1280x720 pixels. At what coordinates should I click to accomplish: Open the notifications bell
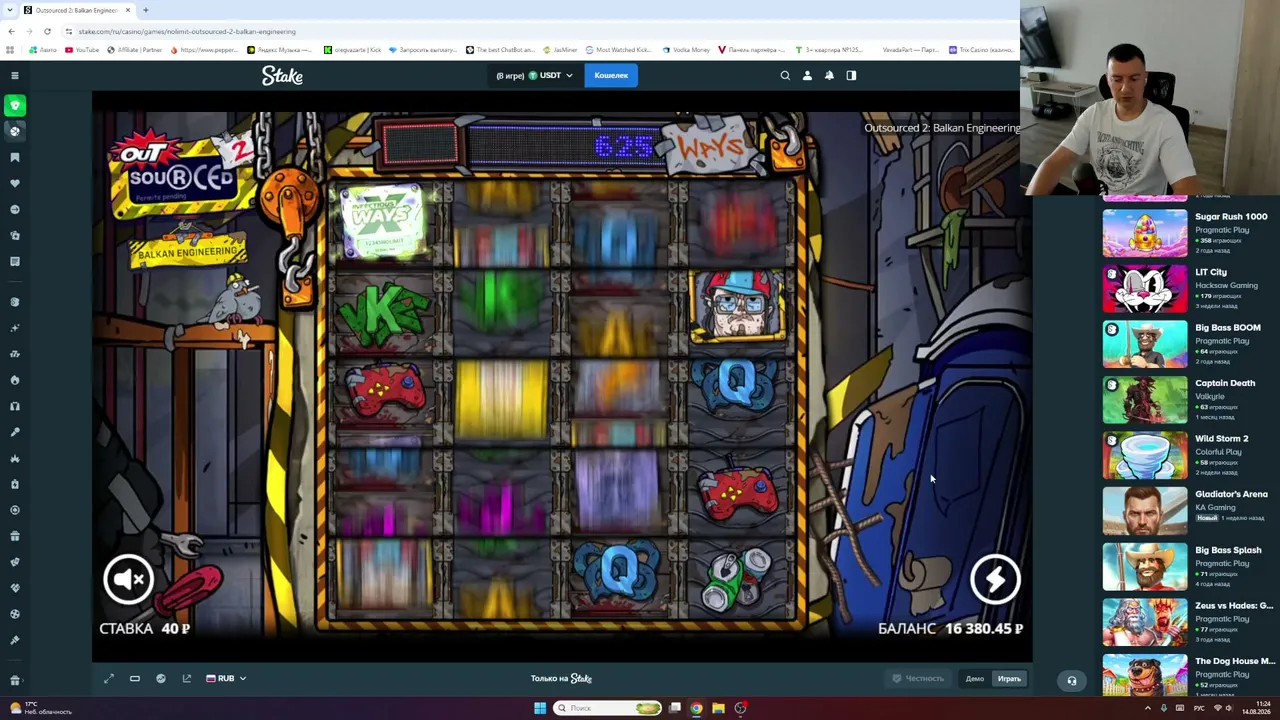[829, 75]
